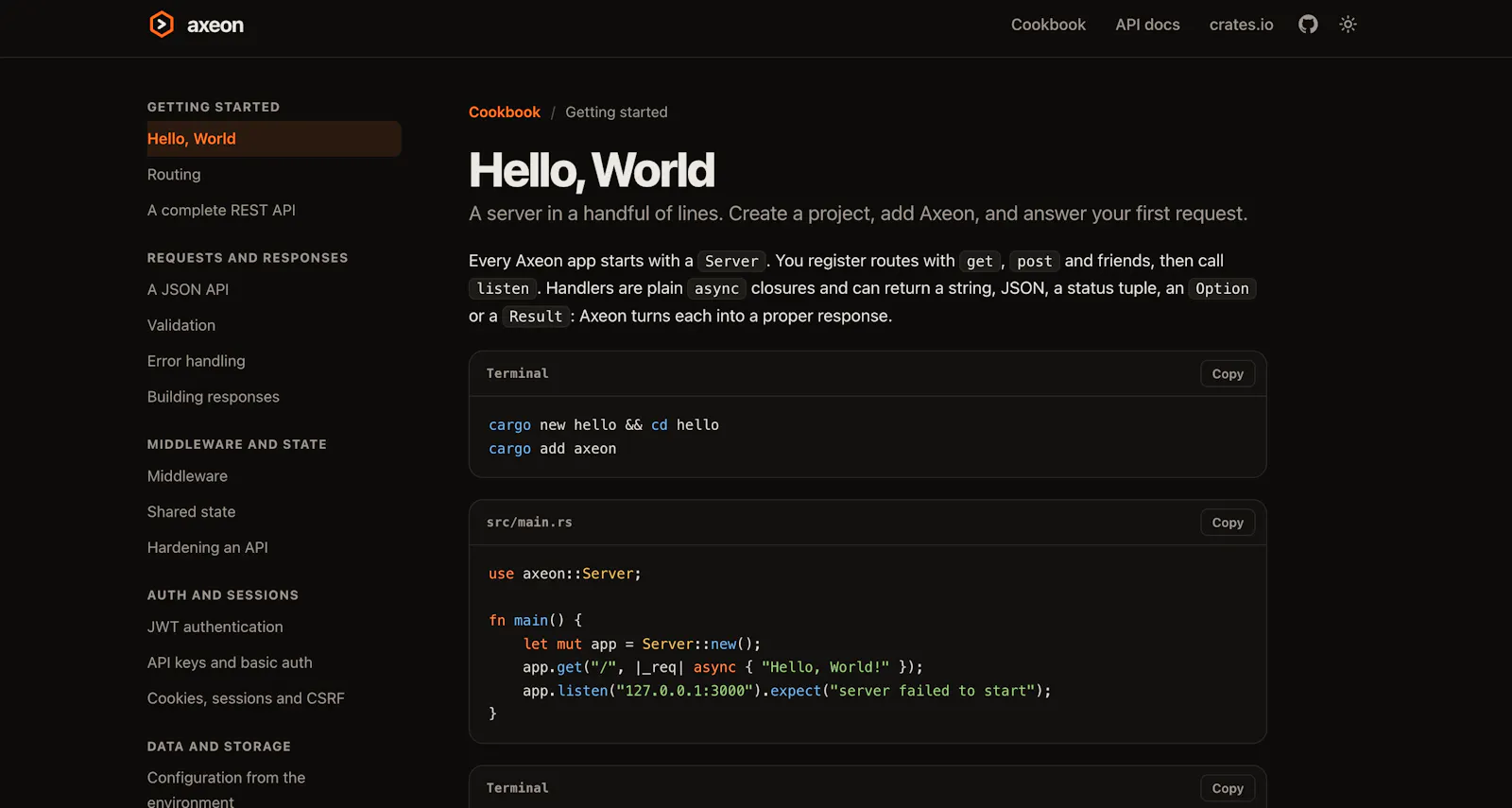Click the Axeon logo icon
The width and height of the screenshot is (1512, 808).
162,25
